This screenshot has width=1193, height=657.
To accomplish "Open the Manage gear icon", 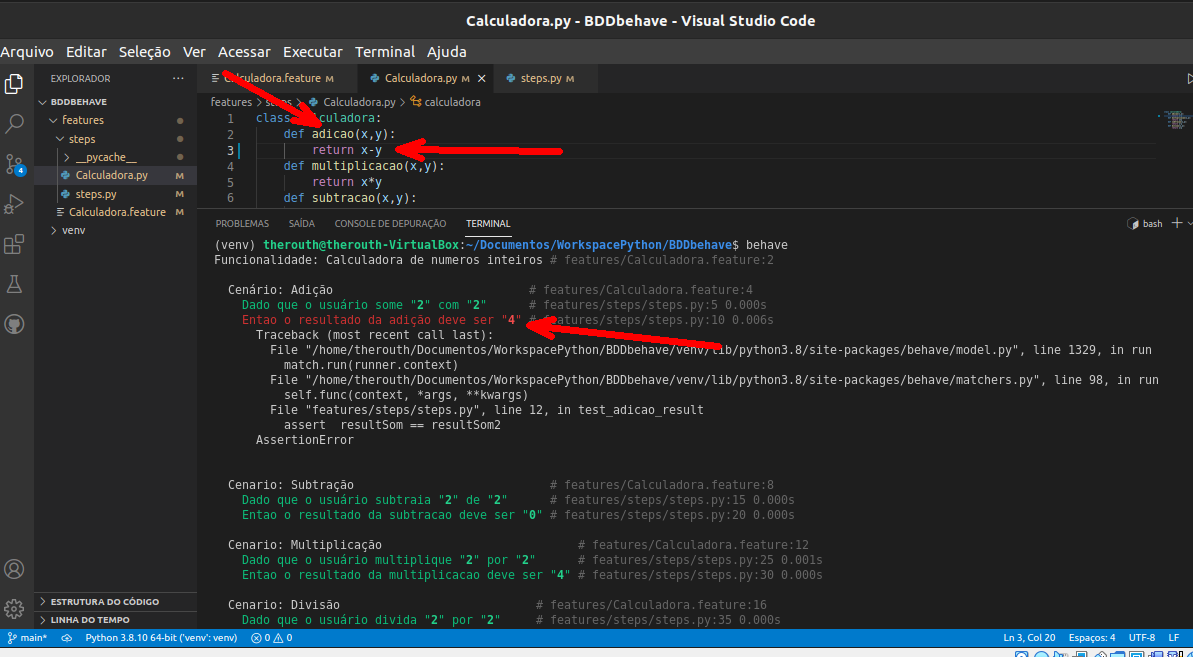I will click(13, 607).
